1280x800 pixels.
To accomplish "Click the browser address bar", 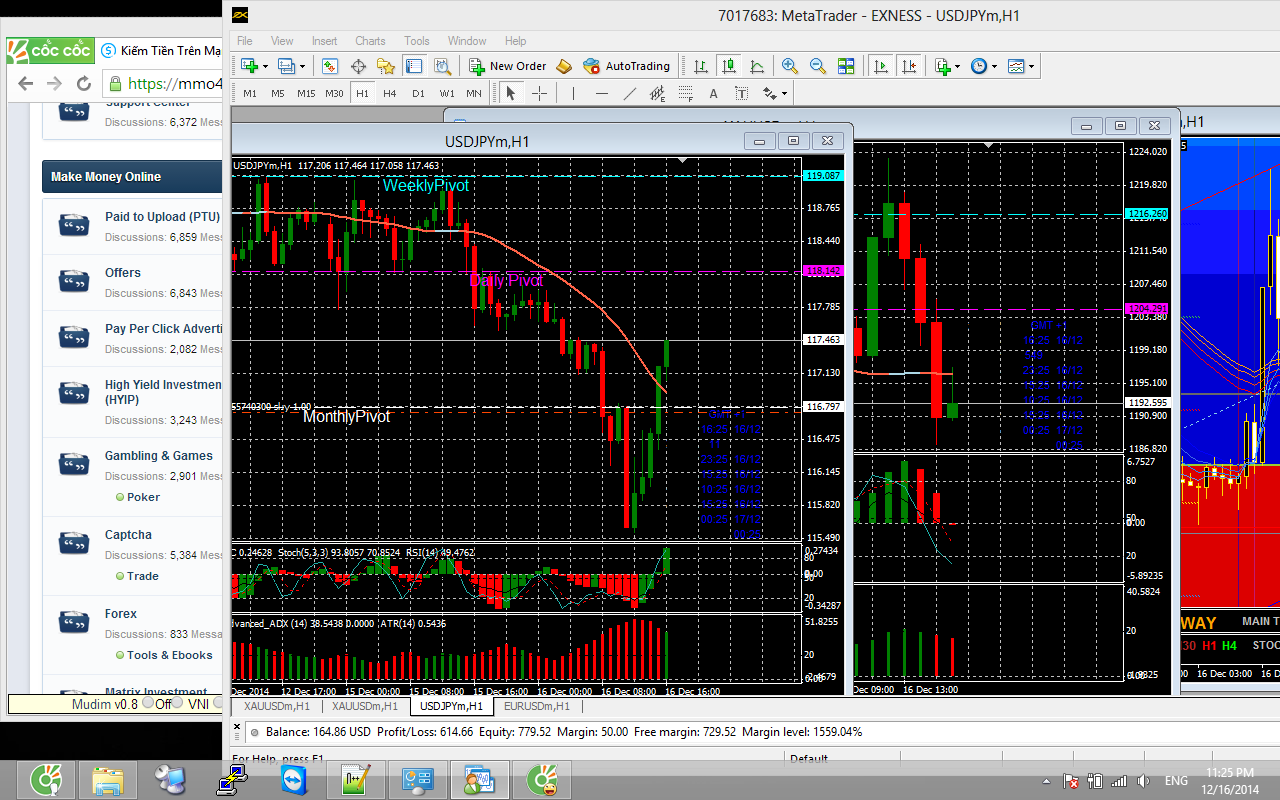I will pyautogui.click(x=162, y=84).
